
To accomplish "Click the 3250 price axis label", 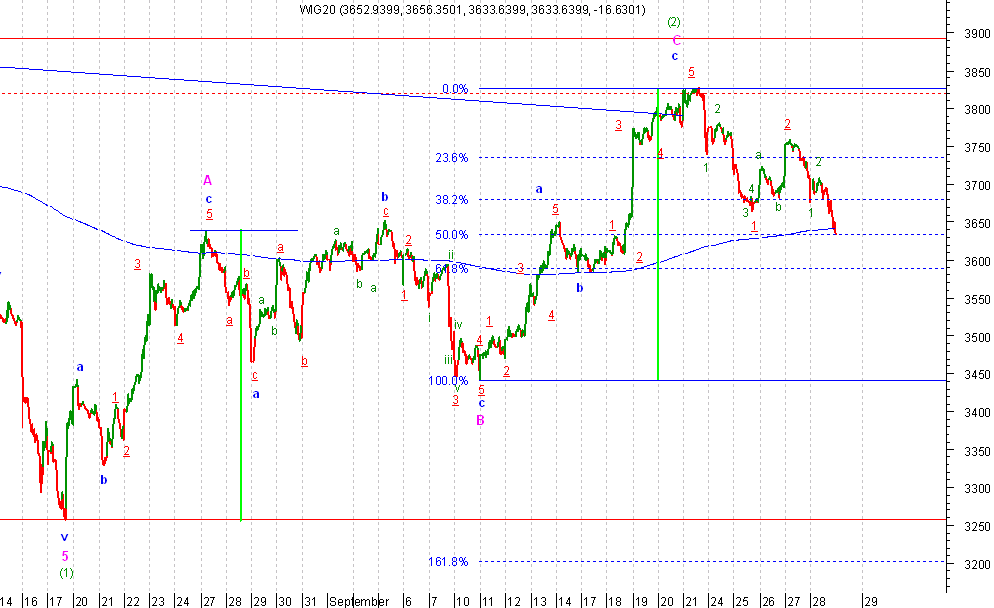I will [x=977, y=527].
